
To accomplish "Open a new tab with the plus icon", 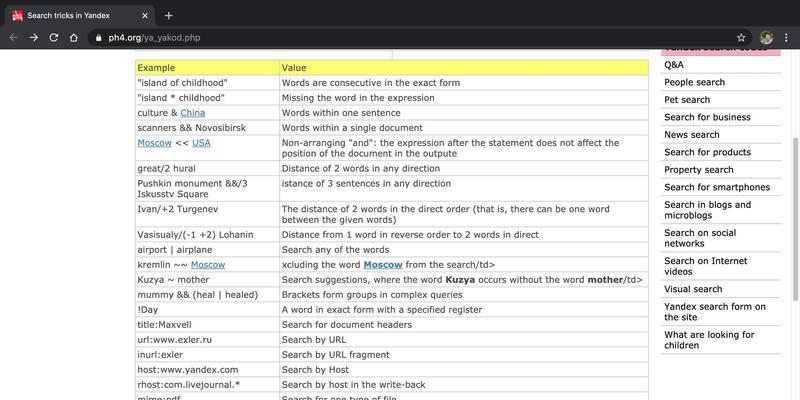I will (x=168, y=15).
